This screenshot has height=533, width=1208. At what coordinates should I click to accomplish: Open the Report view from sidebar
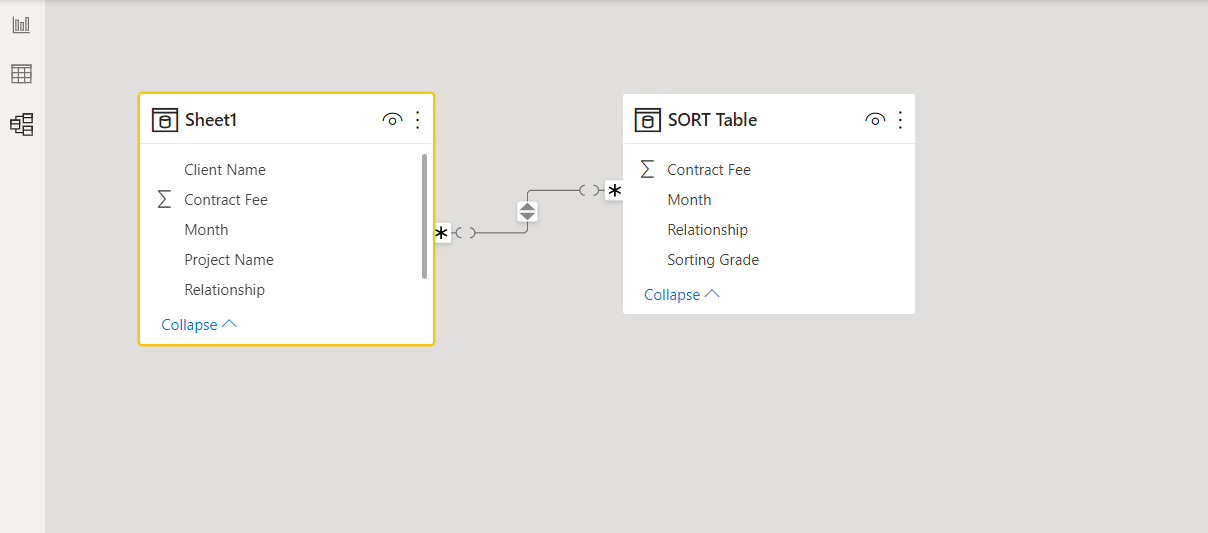(21, 24)
